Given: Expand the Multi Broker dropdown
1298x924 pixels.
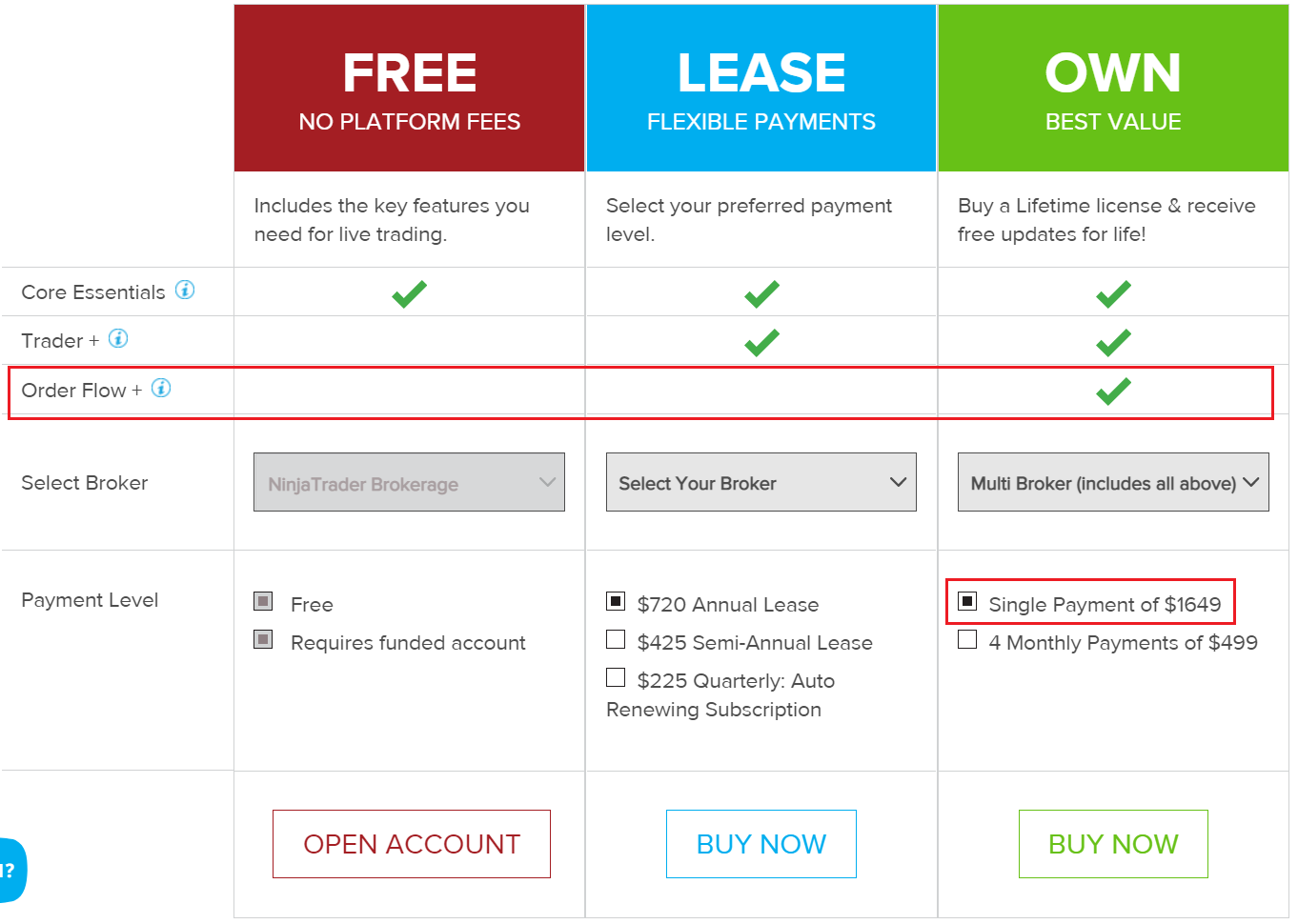Looking at the screenshot, I should 1113,483.
